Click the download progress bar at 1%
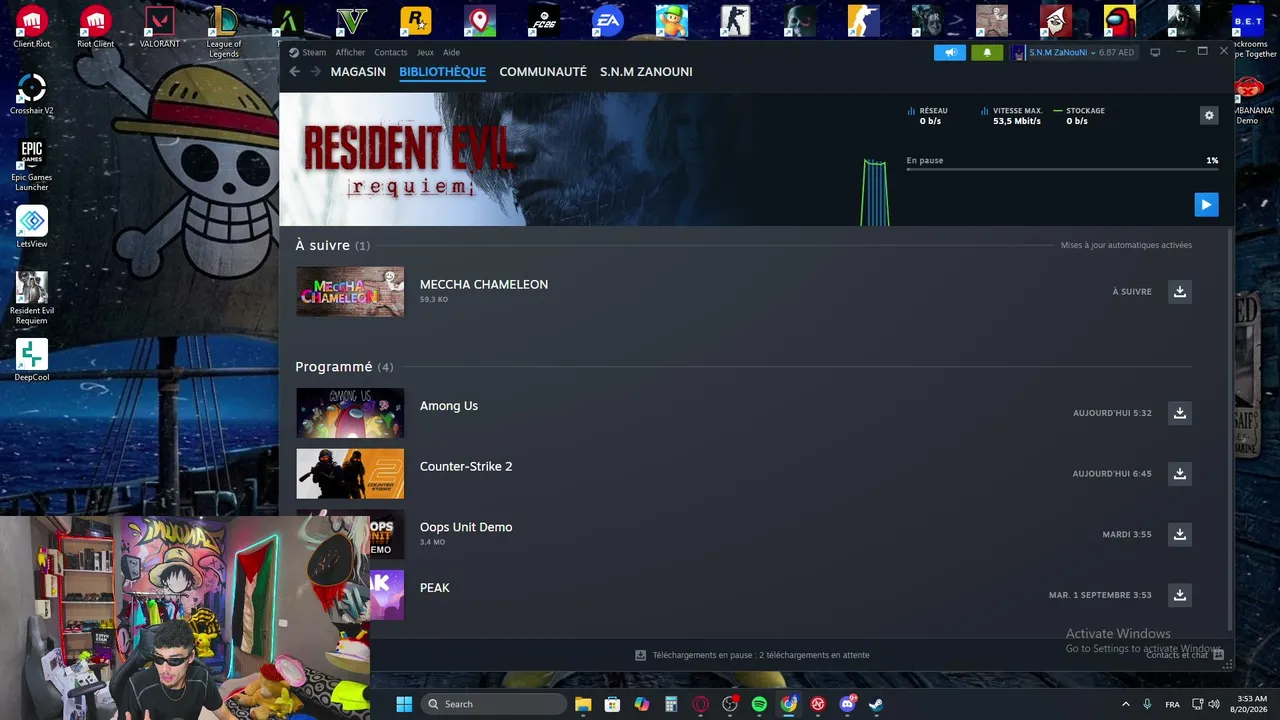Screen dimensions: 1280x720 (x=1062, y=170)
